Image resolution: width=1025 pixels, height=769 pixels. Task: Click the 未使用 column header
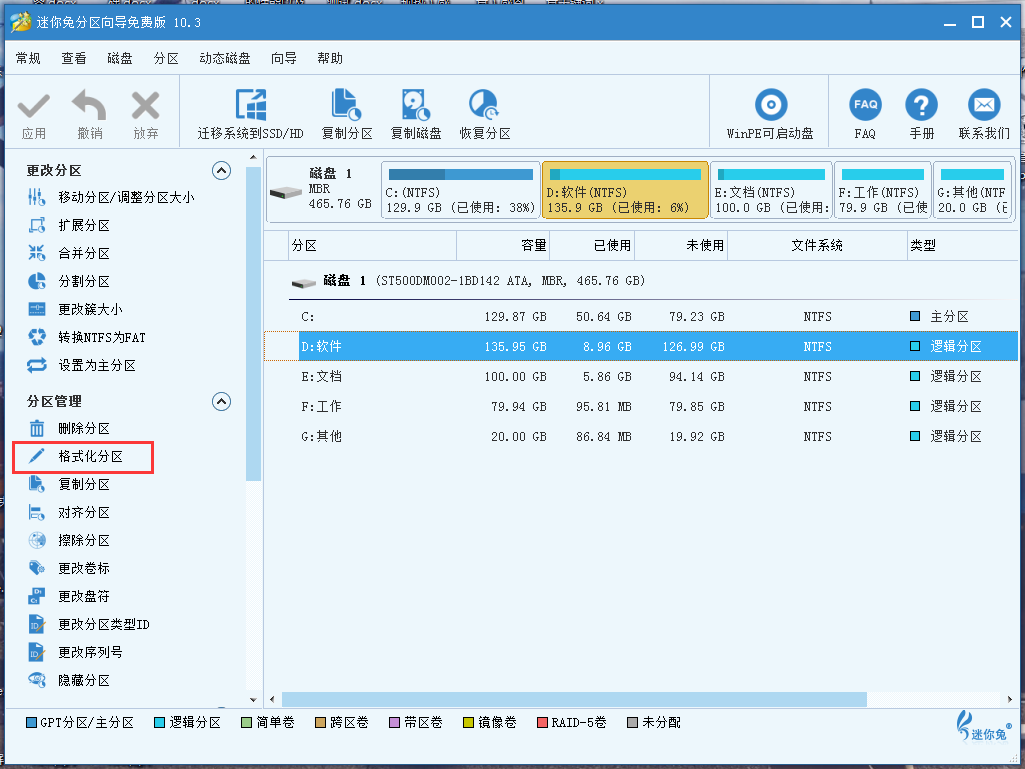click(681, 245)
